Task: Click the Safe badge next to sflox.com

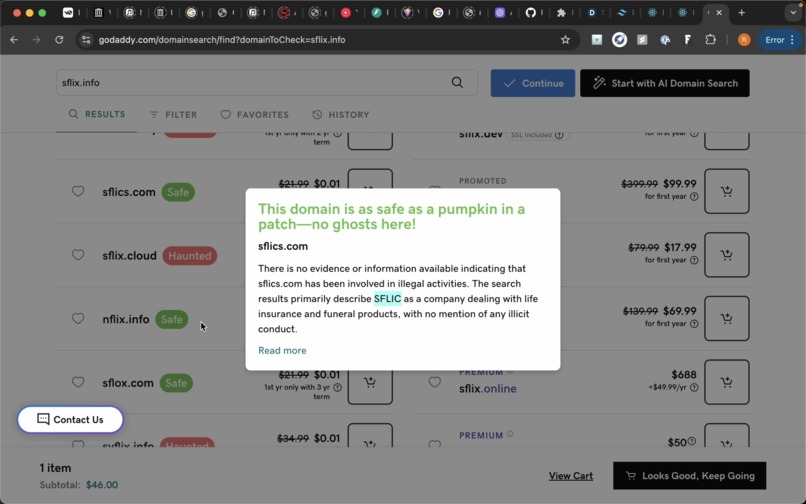Action: [176, 383]
